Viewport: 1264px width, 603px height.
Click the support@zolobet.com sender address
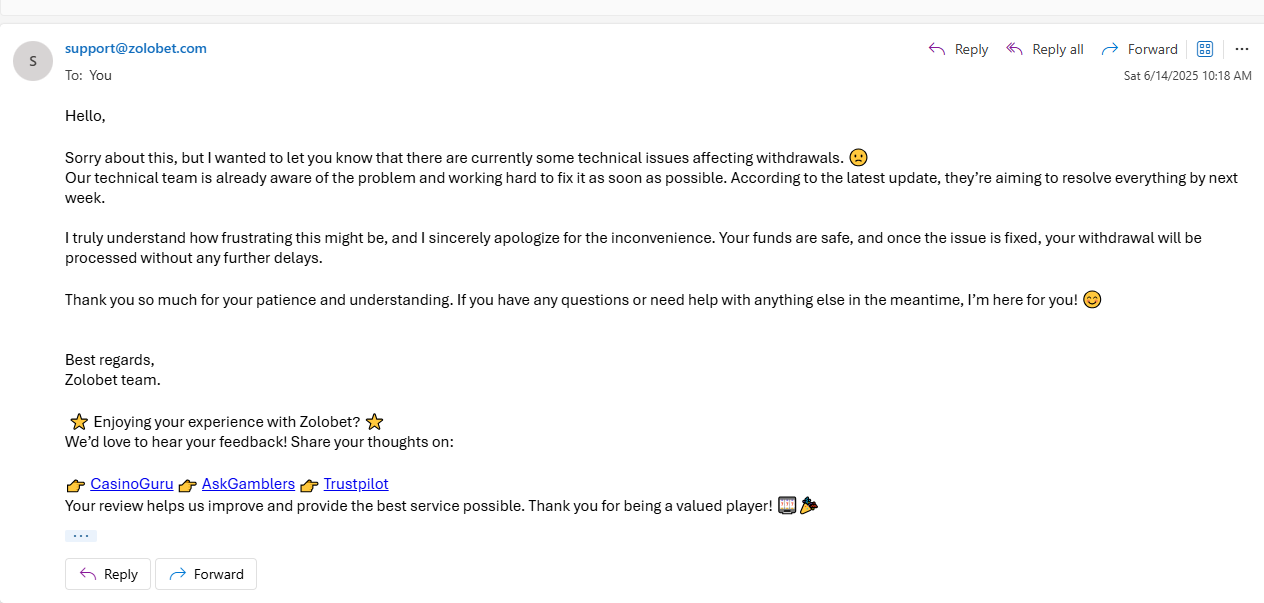tap(136, 48)
